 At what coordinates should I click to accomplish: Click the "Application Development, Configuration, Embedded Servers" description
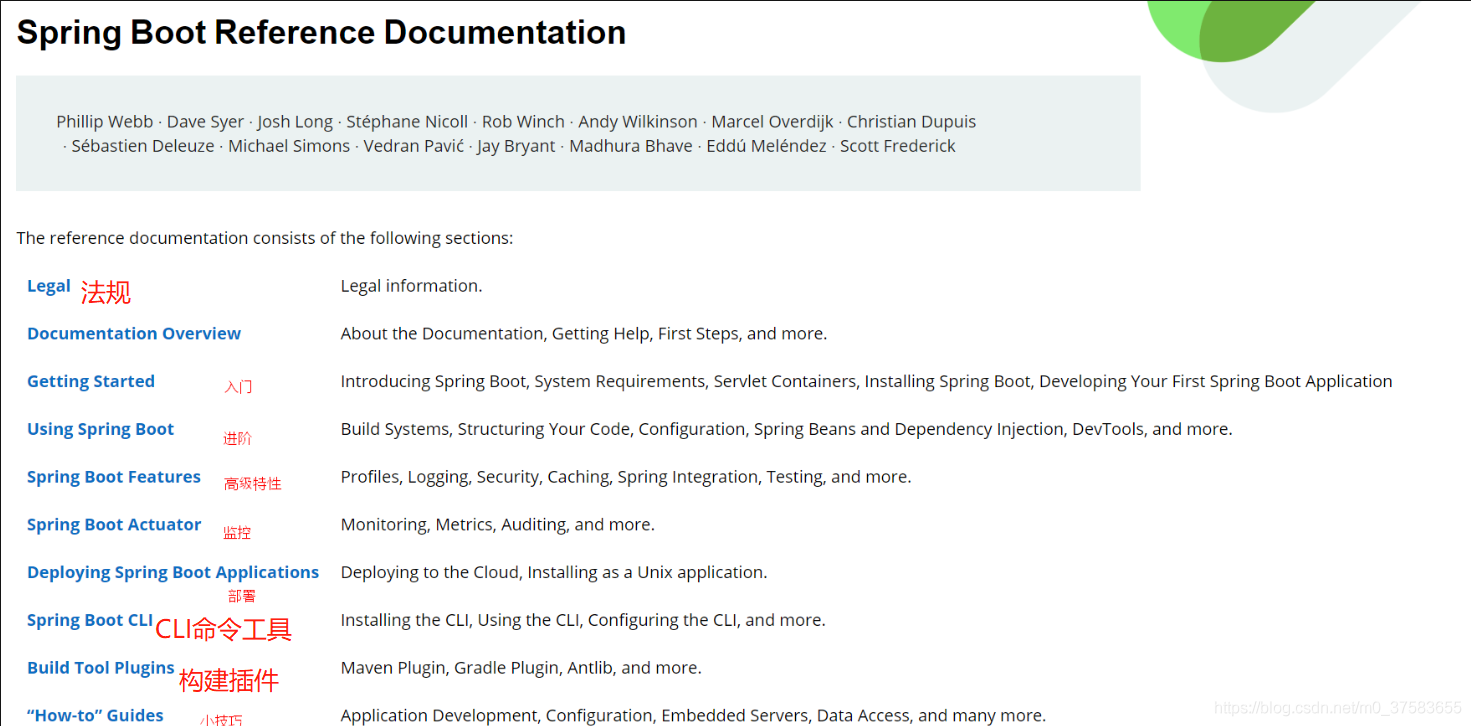coord(693,715)
